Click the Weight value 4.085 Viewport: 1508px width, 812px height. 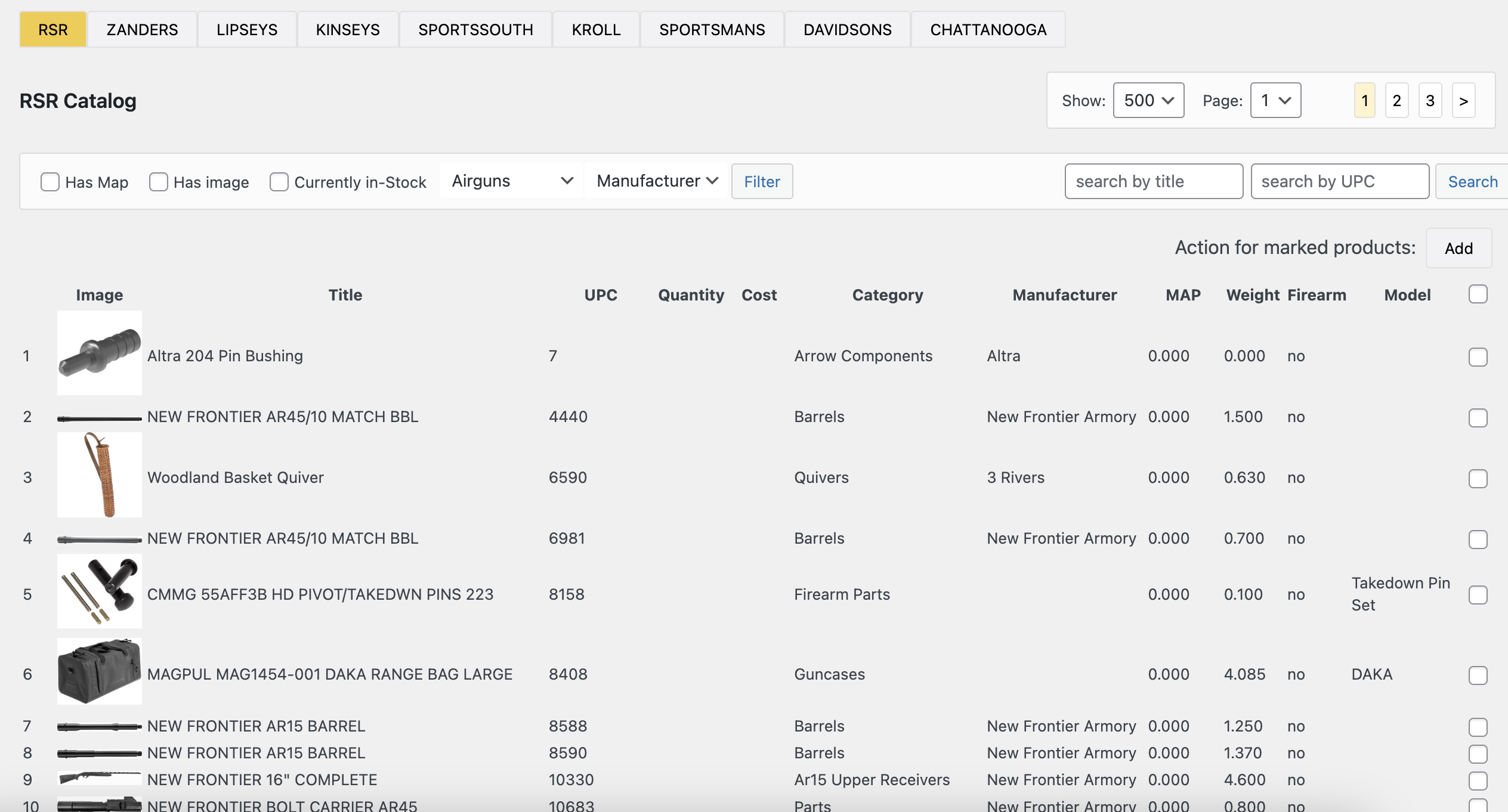click(x=1244, y=674)
